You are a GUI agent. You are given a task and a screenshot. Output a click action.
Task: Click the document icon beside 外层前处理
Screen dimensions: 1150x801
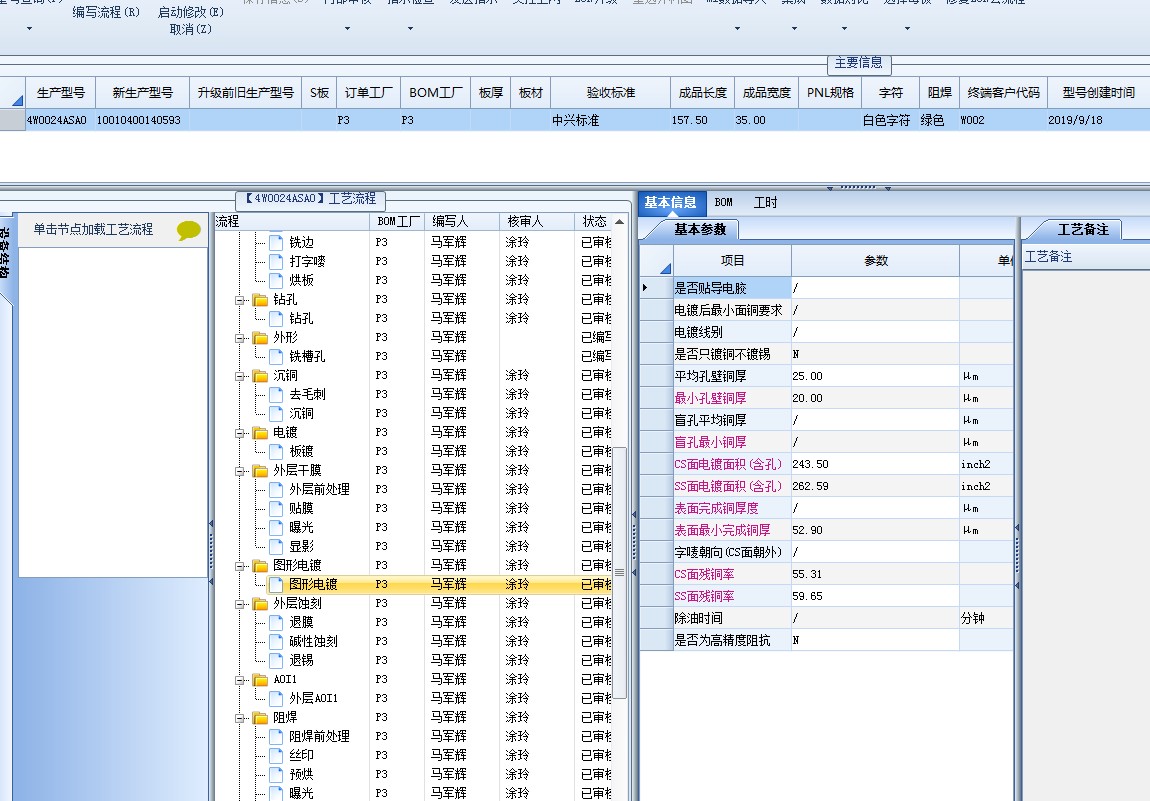tap(276, 489)
